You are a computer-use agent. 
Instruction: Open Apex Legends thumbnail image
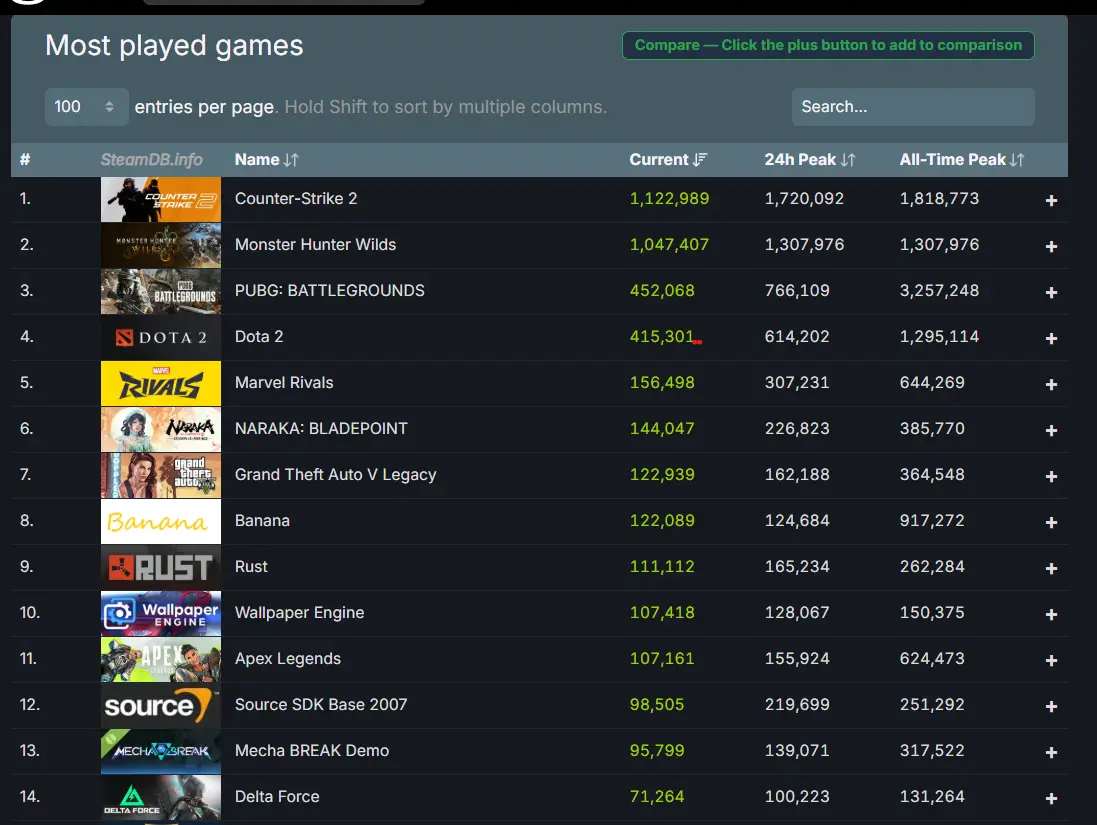(161, 660)
